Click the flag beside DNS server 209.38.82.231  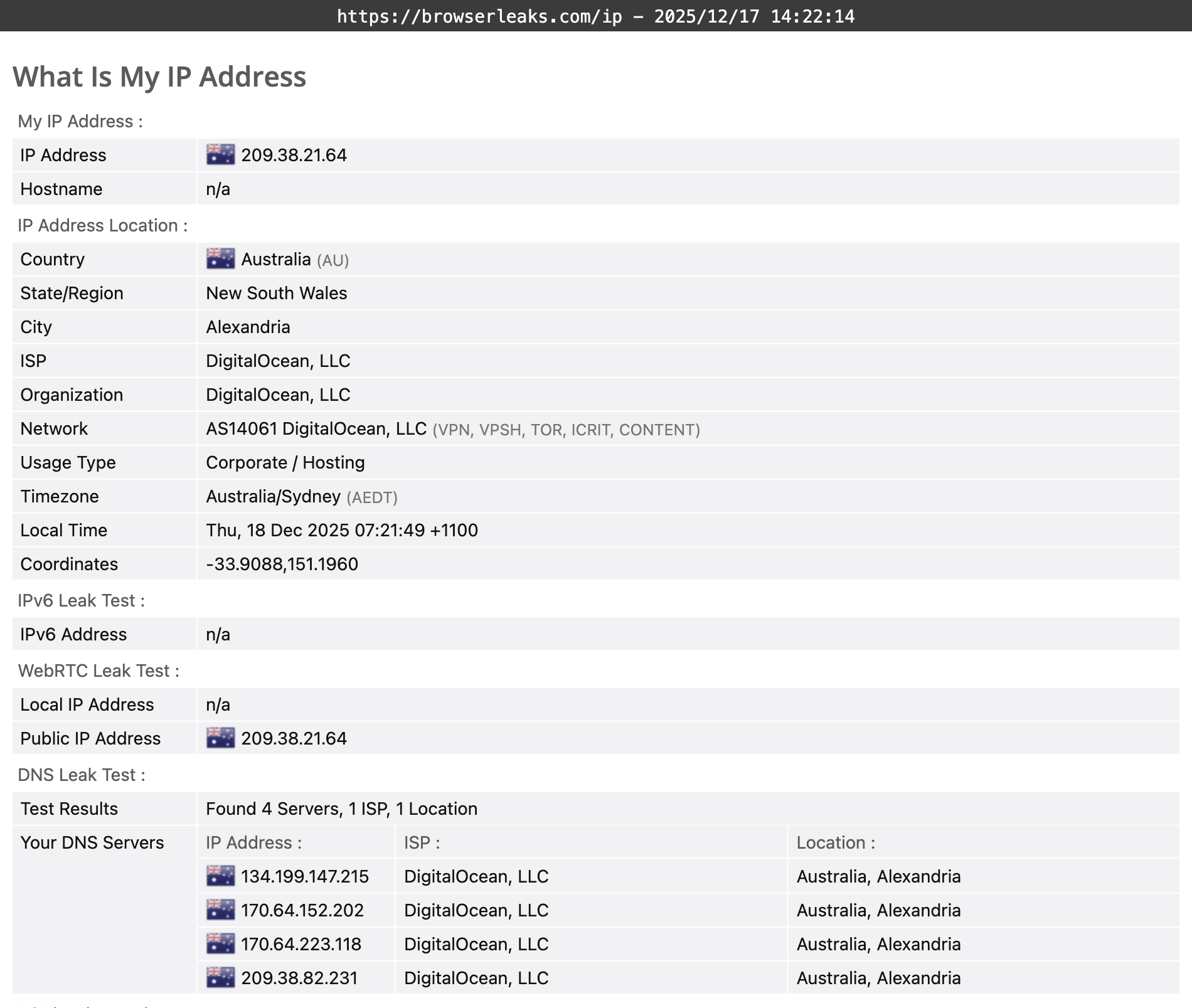pyautogui.click(x=221, y=977)
